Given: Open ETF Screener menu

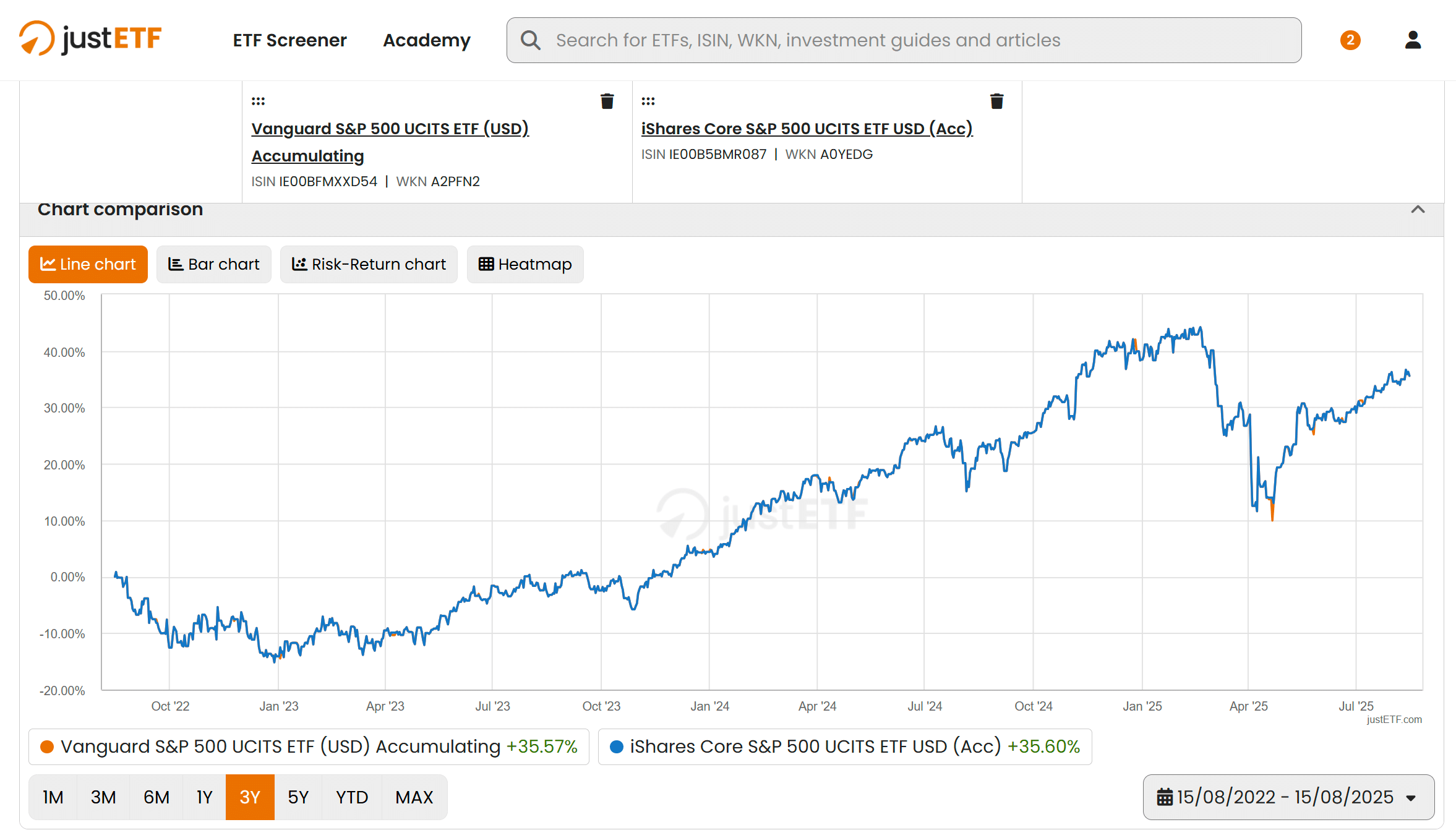Looking at the screenshot, I should click(289, 40).
